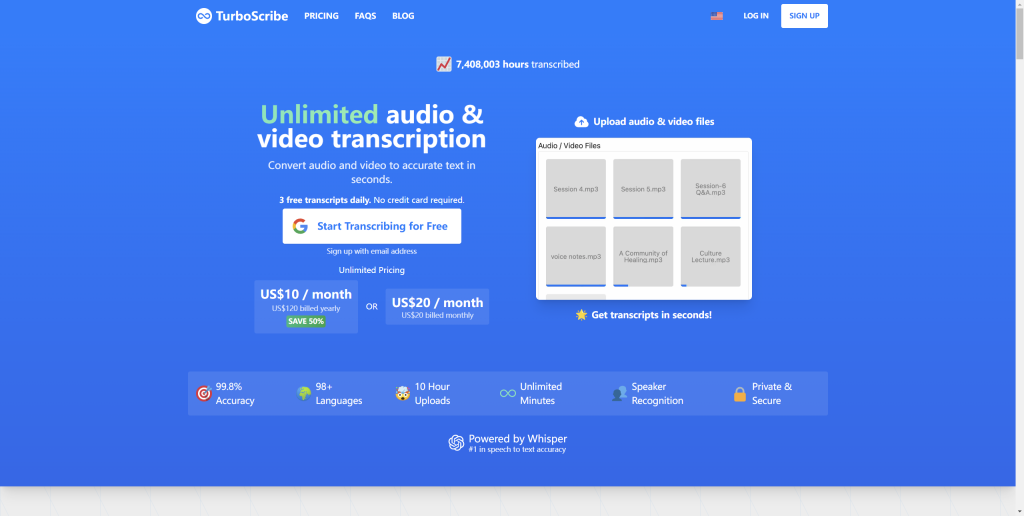Click the target icon for 99.8% Accuracy
Viewport: 1024px width, 516px height.
[x=204, y=393]
